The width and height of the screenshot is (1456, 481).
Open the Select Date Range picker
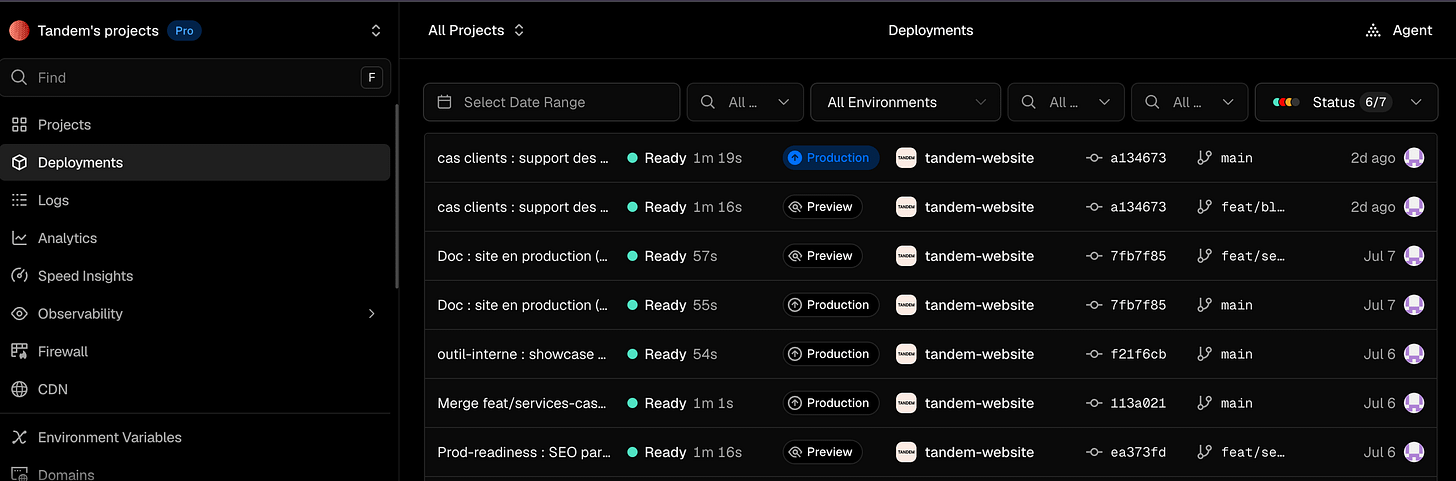[x=552, y=102]
